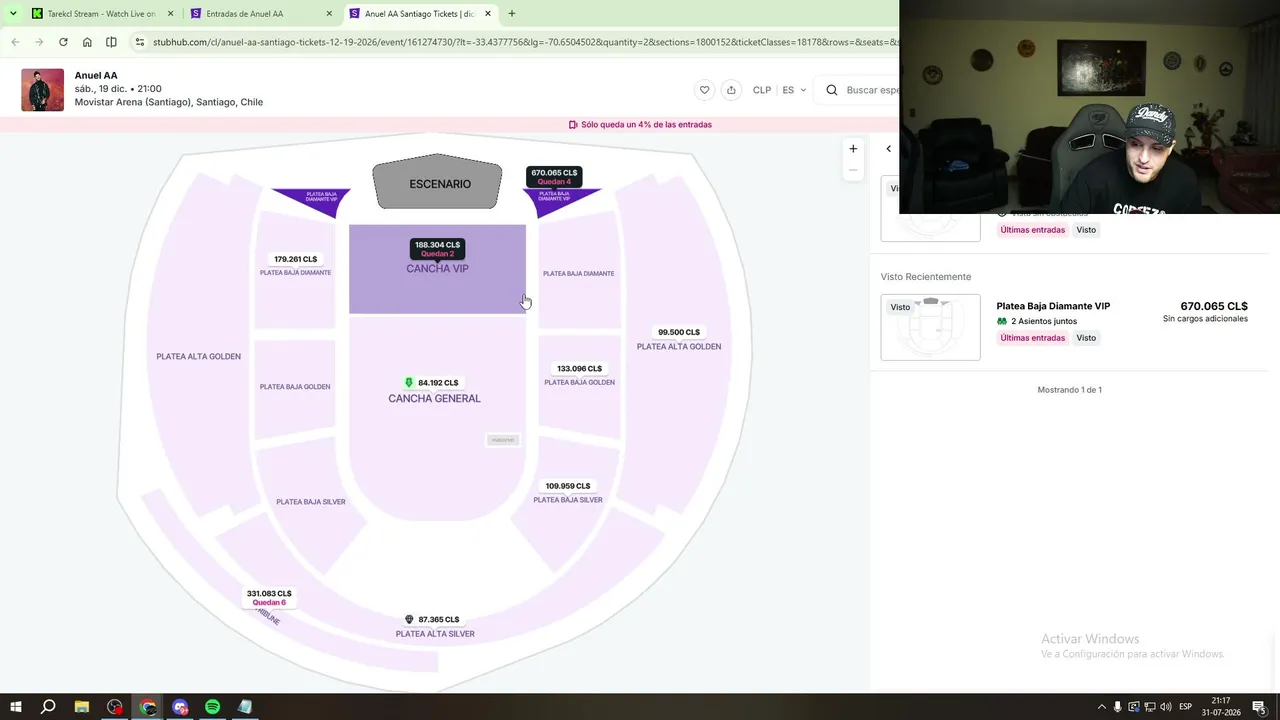Close the Anuel AA Santiago Tickets tab

488,14
